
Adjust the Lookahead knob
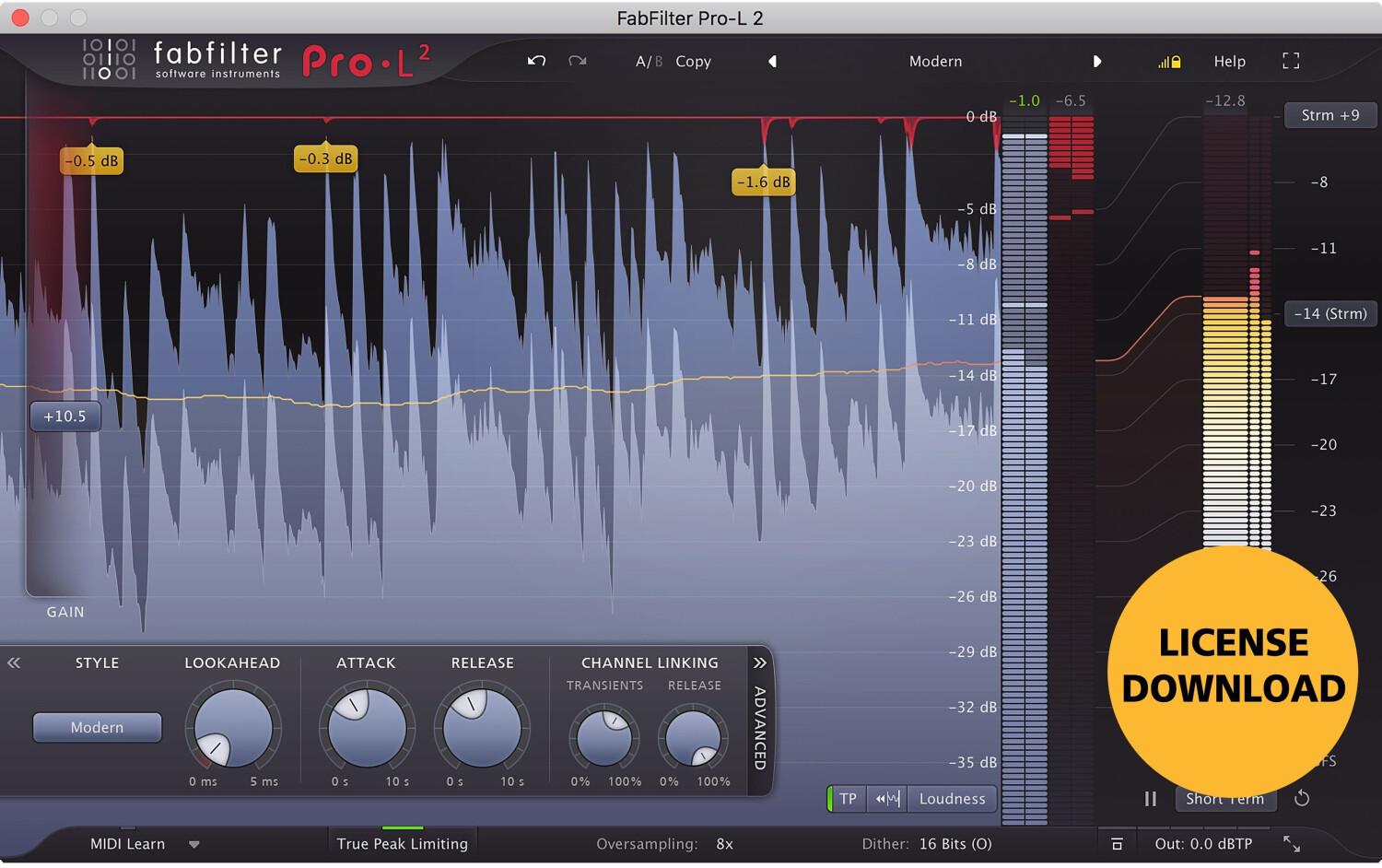(x=232, y=728)
